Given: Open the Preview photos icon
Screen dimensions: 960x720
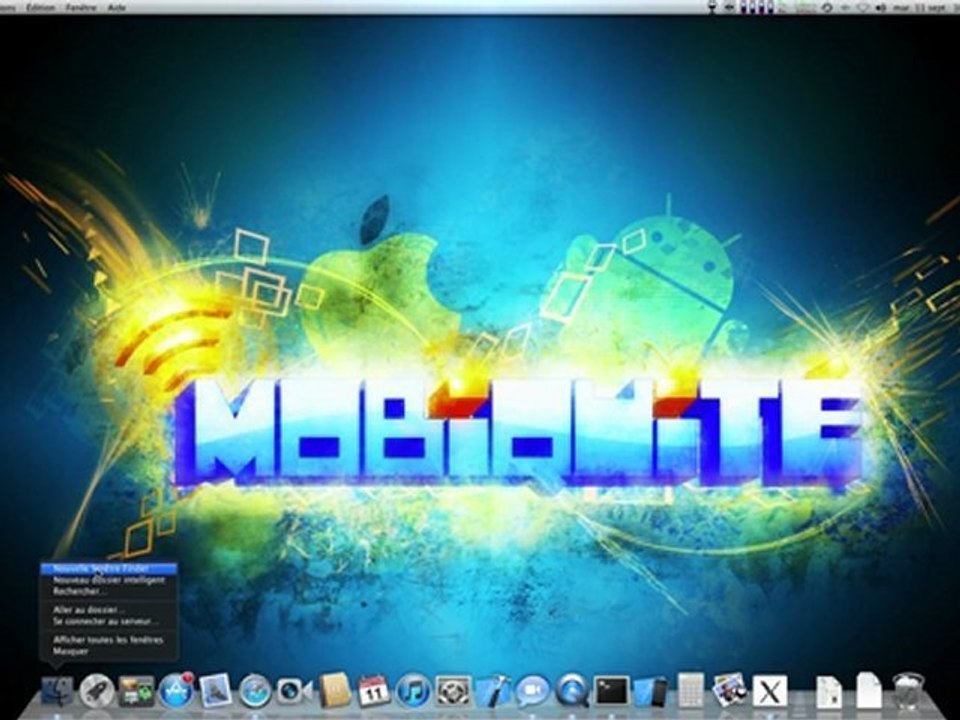Looking at the screenshot, I should (x=729, y=691).
